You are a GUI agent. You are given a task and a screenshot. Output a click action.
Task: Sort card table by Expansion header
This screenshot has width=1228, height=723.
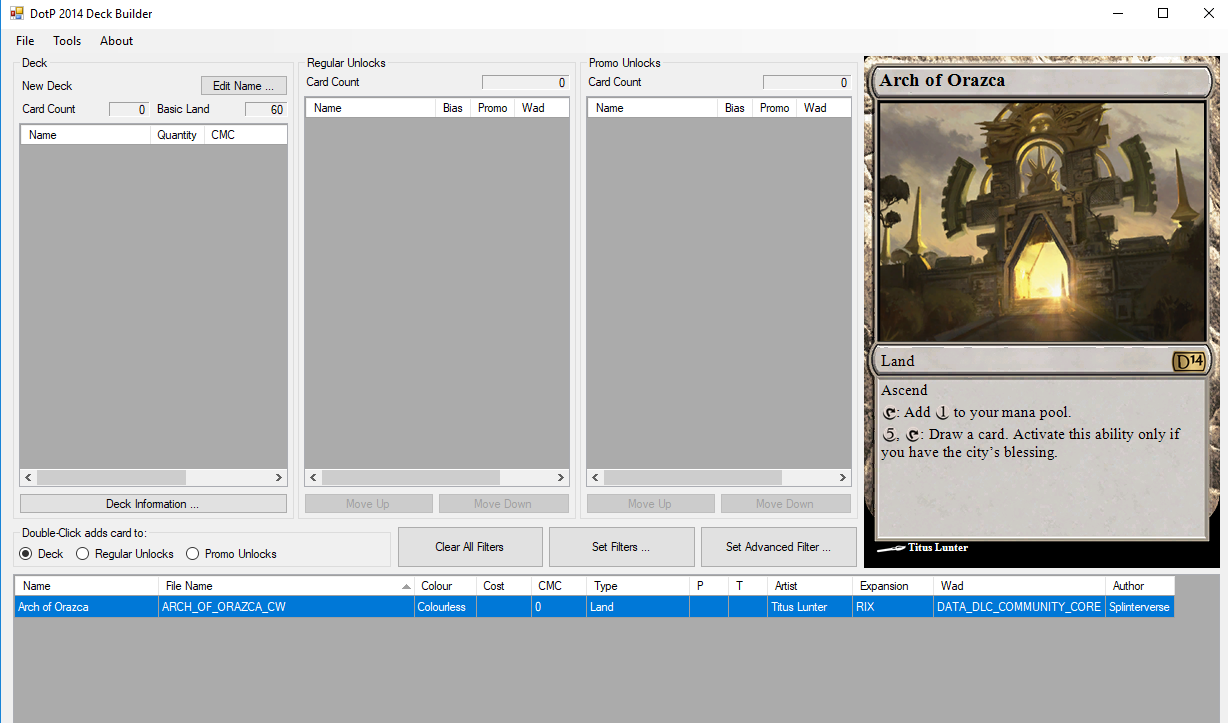click(x=893, y=586)
